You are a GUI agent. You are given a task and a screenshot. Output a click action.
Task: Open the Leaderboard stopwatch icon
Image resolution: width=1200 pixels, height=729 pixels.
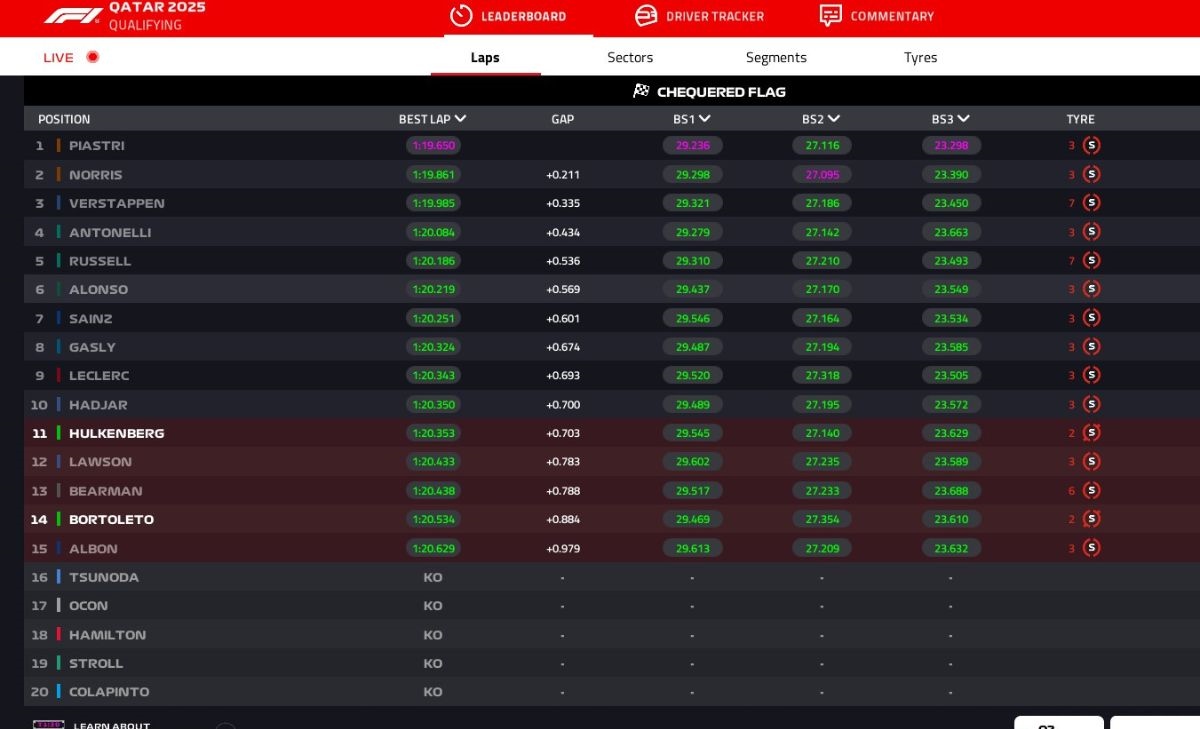click(x=460, y=16)
